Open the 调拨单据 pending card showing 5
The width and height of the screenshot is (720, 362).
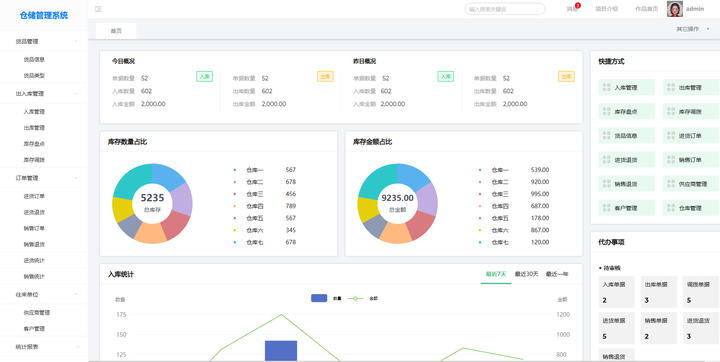[701, 292]
